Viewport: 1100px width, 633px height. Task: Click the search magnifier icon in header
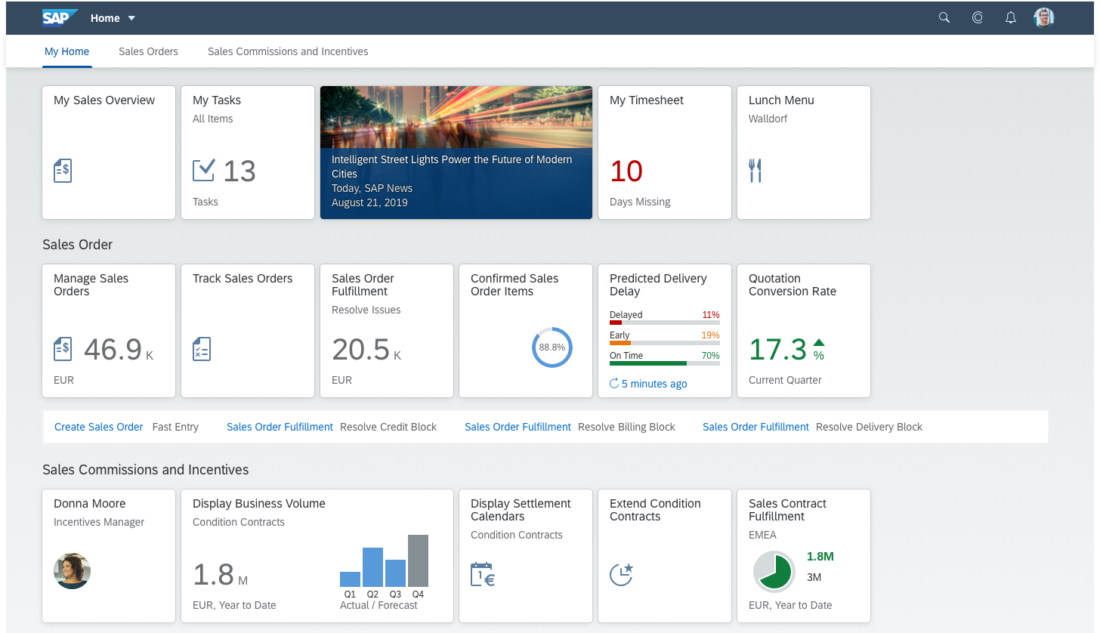pyautogui.click(x=943, y=18)
